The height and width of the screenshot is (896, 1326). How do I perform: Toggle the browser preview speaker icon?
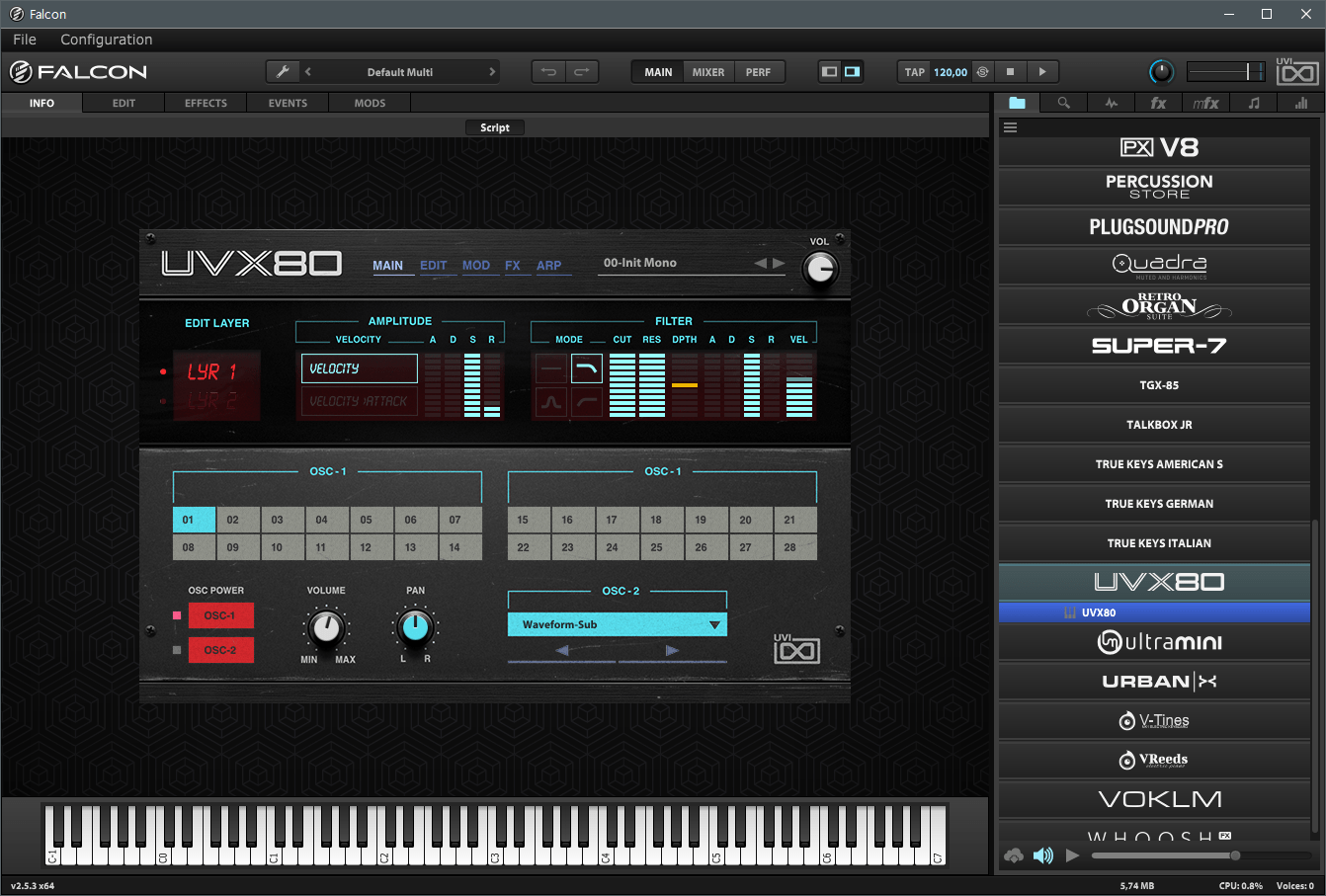point(1042,855)
